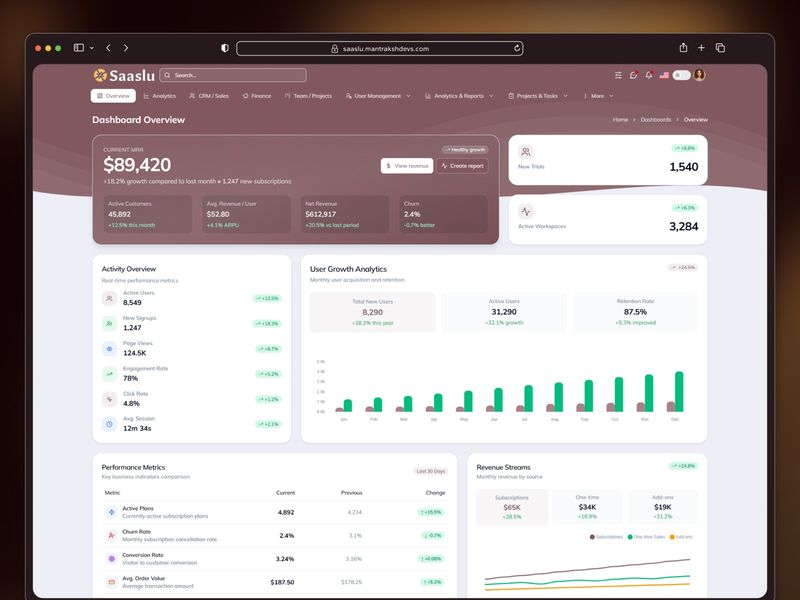This screenshot has width=800, height=600.
Task: Click the Avg. Session clock icon
Action: click(x=109, y=424)
